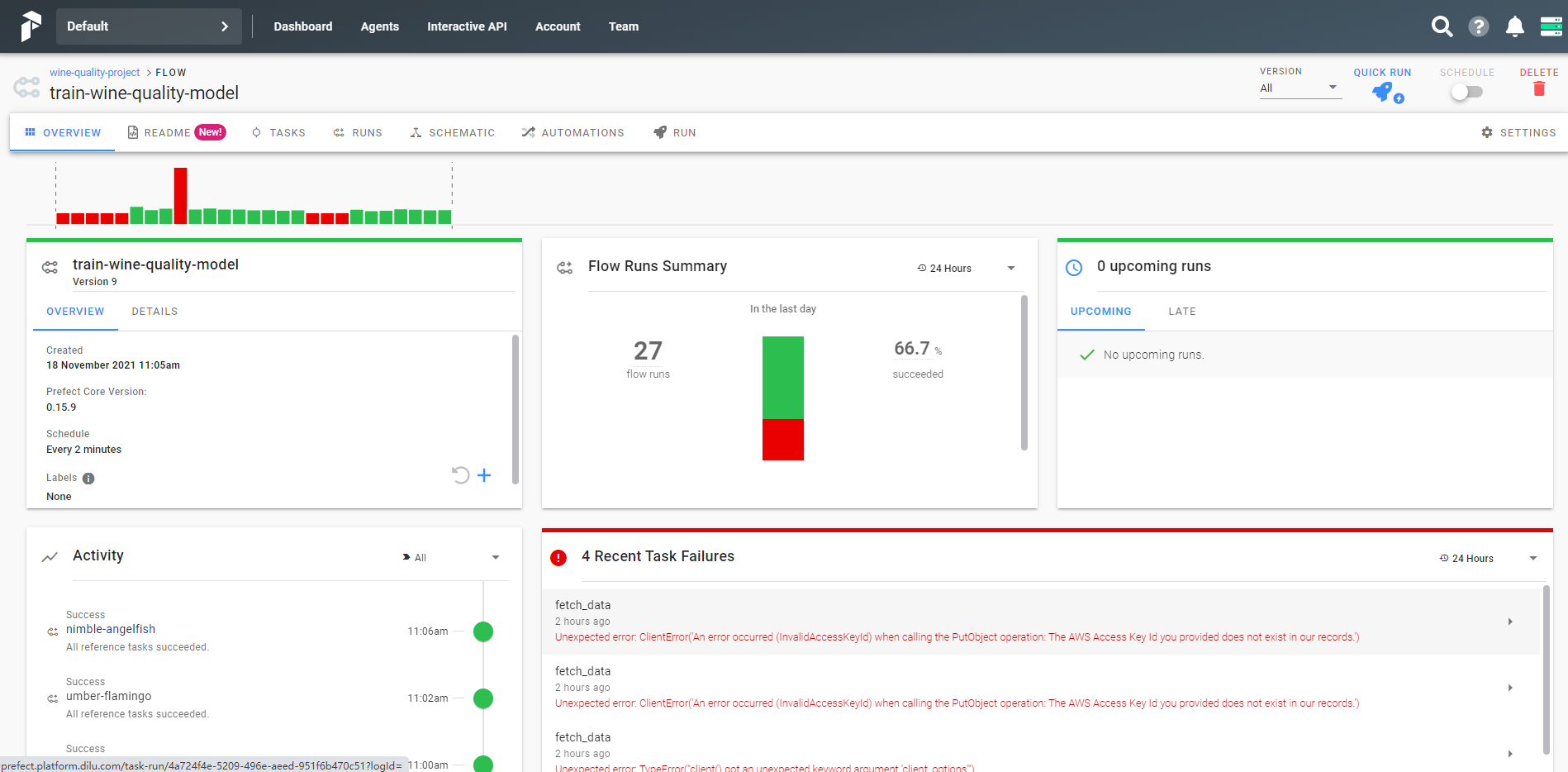Screen dimensions: 1568x772
Task: Go to the Agents page
Action: pyautogui.click(x=380, y=26)
